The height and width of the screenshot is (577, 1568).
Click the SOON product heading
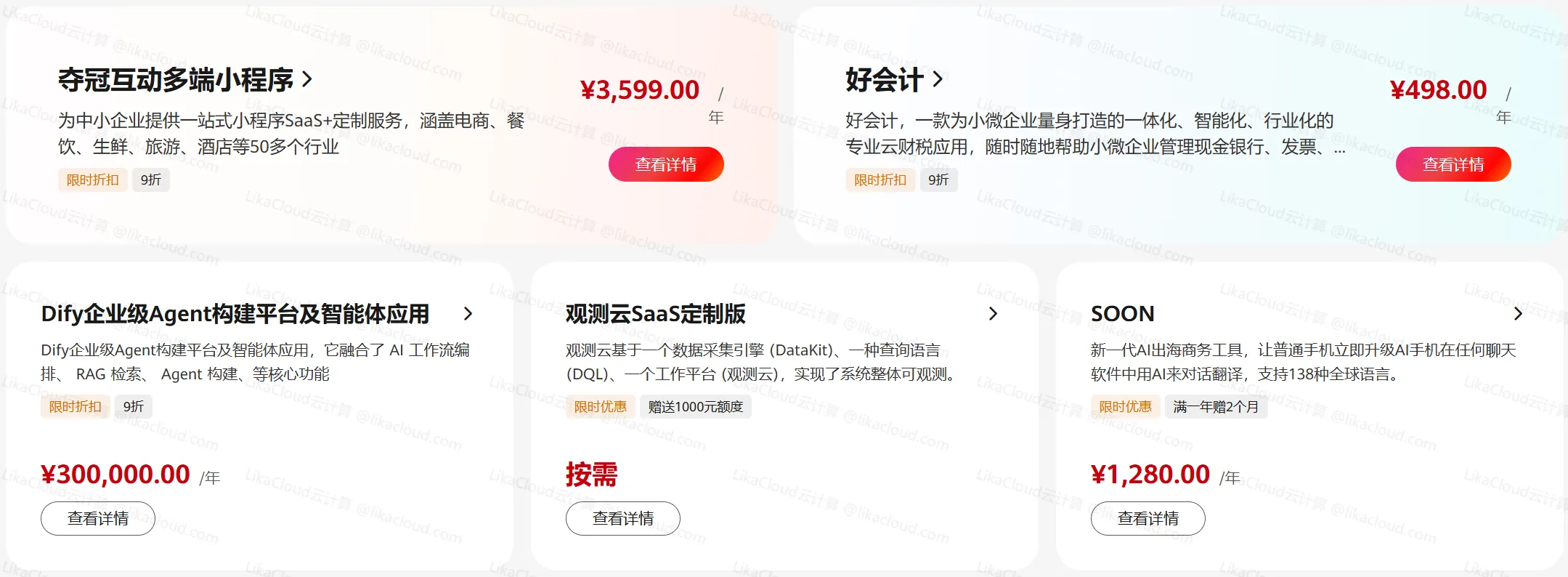1122,314
